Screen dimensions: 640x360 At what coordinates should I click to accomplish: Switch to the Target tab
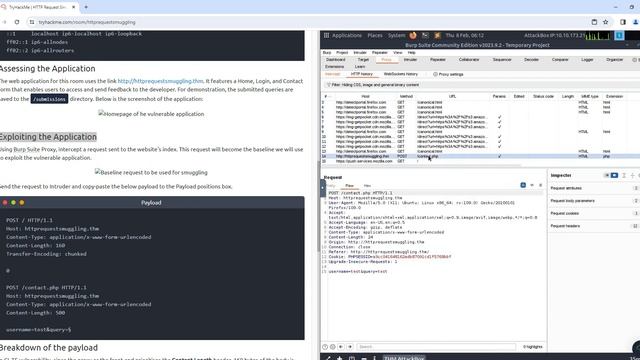[363, 60]
